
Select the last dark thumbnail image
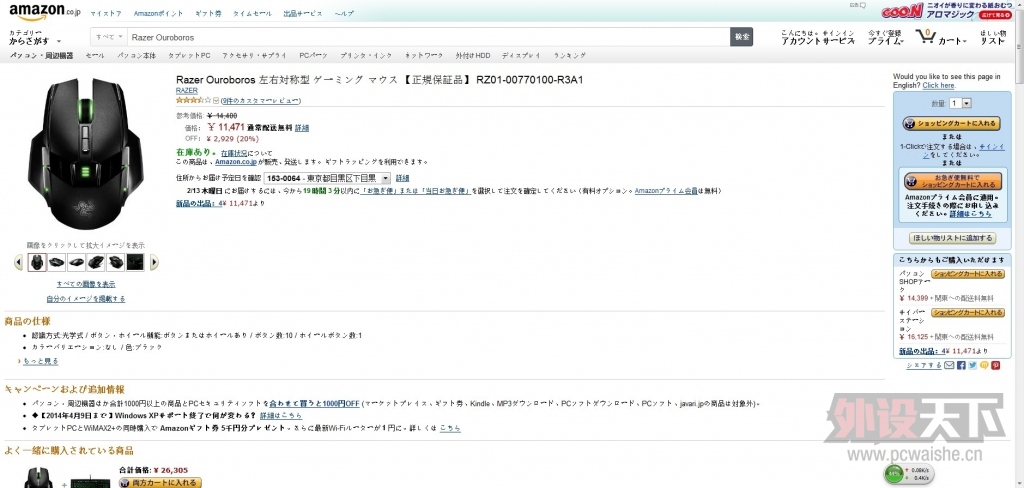point(135,263)
